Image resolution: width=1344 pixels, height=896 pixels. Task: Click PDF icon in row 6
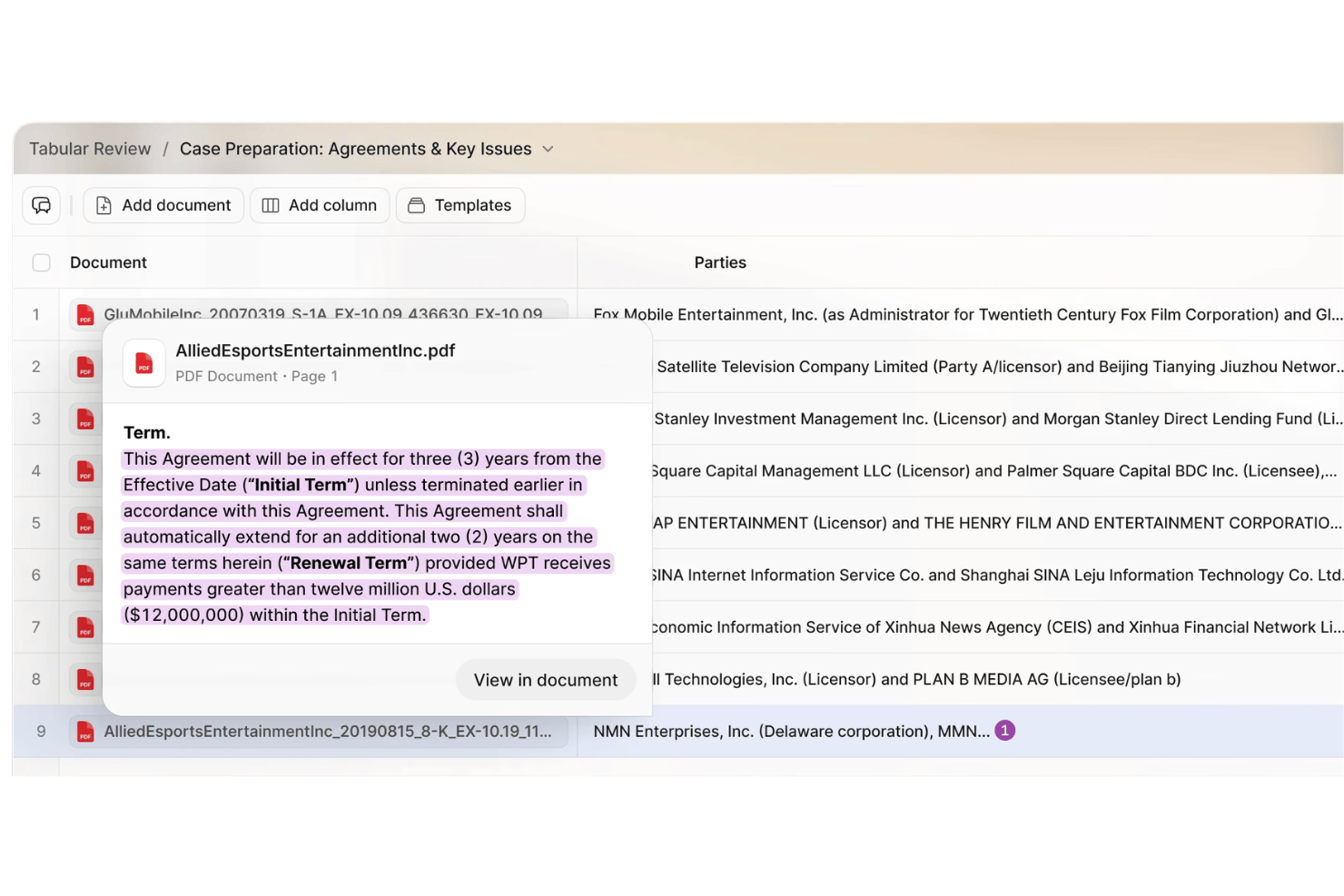tap(85, 575)
